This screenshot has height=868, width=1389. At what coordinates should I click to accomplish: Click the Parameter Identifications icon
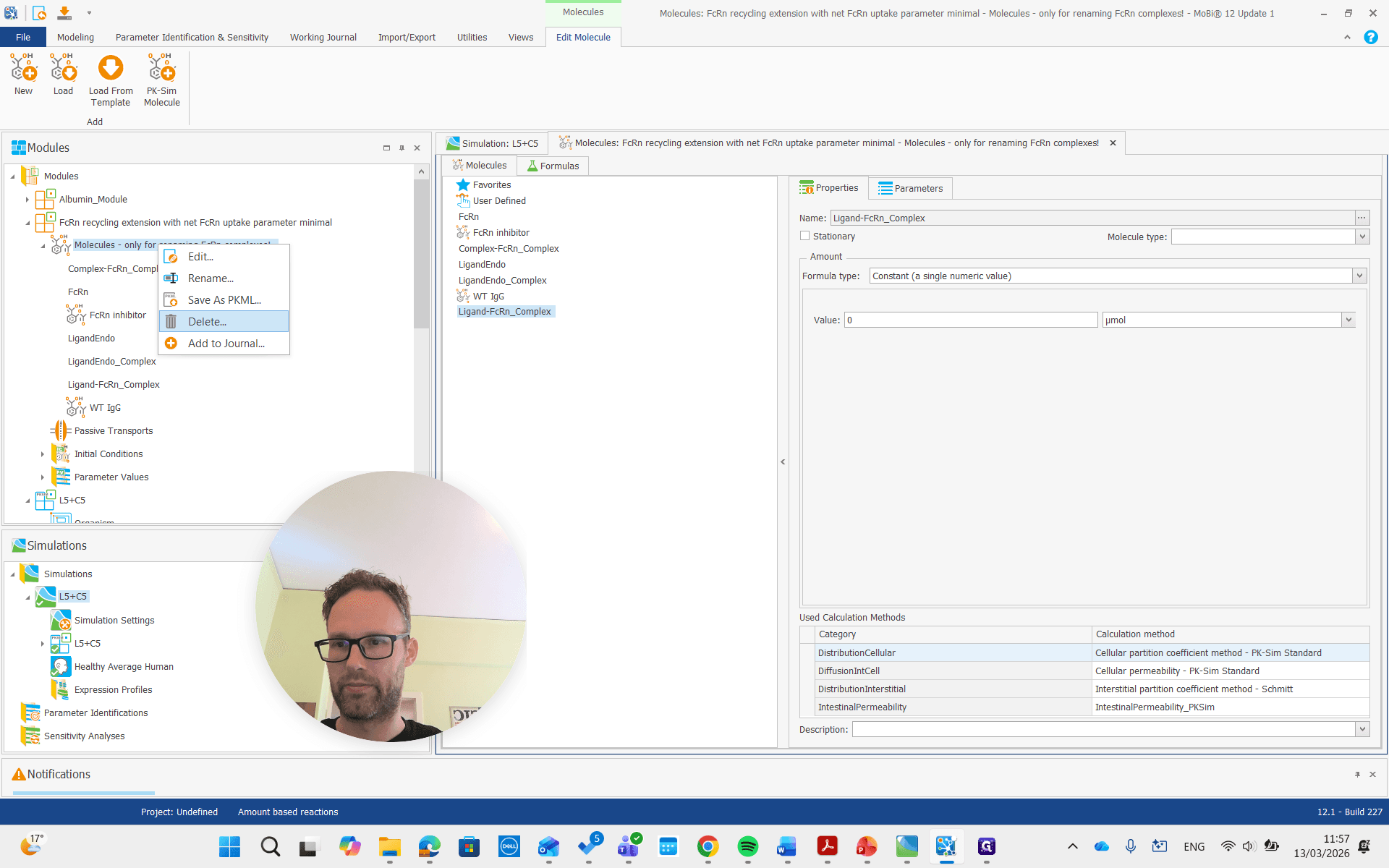[x=30, y=712]
